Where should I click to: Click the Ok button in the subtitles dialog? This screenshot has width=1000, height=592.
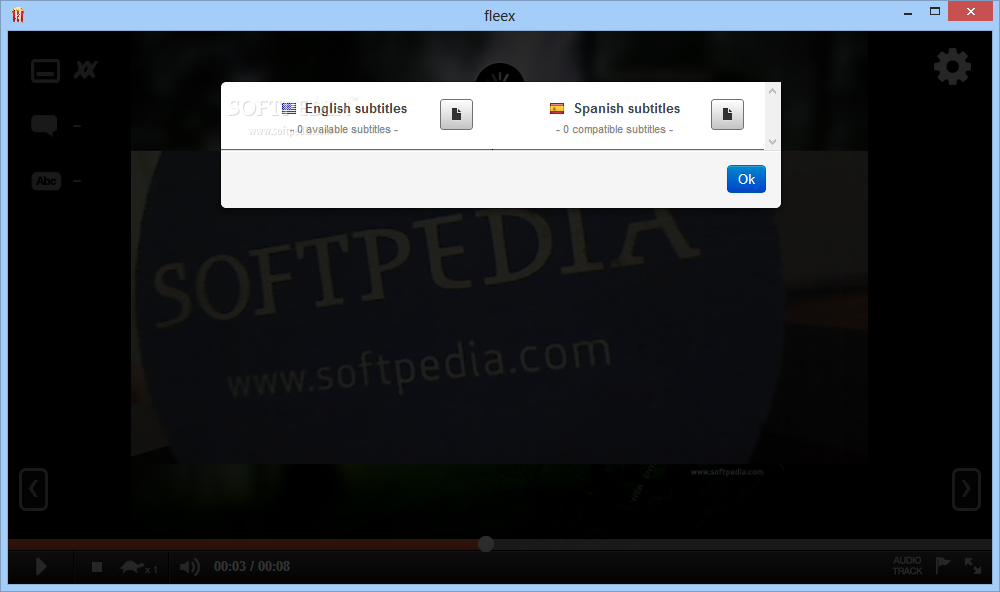[x=746, y=179]
